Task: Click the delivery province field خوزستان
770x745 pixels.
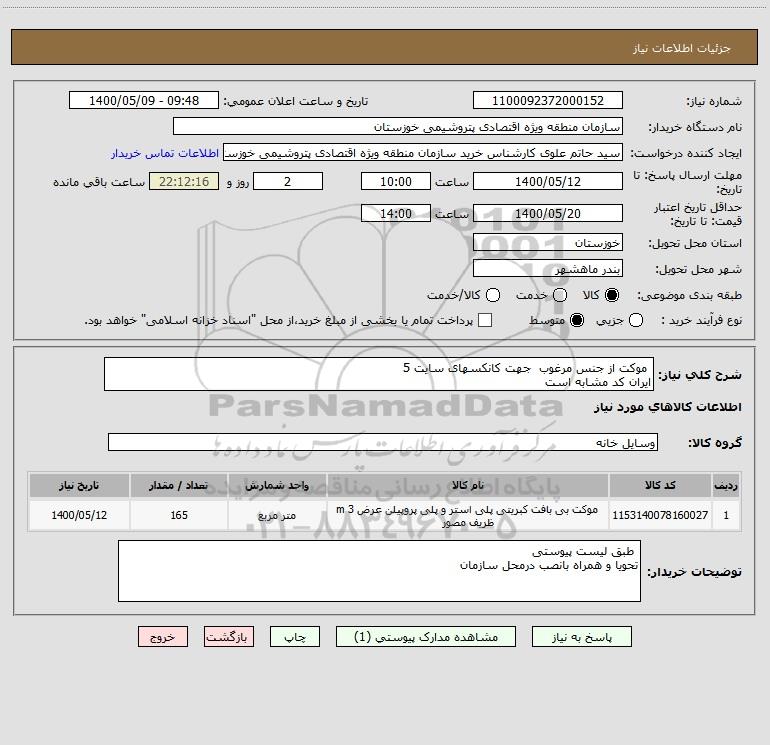Action: (x=548, y=243)
